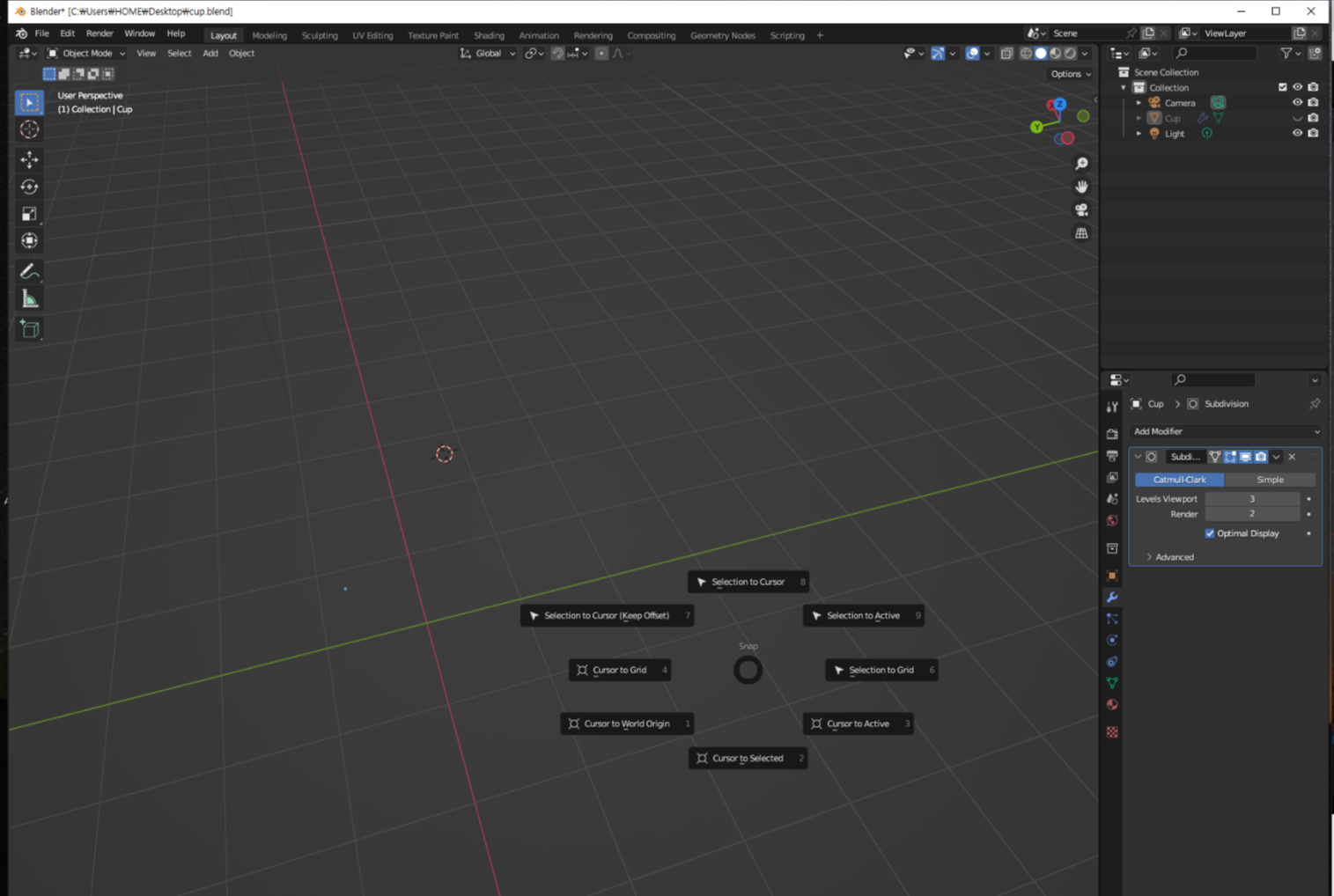Image resolution: width=1334 pixels, height=896 pixels.
Task: Remove the Subdivision modifier with X
Action: coord(1292,457)
